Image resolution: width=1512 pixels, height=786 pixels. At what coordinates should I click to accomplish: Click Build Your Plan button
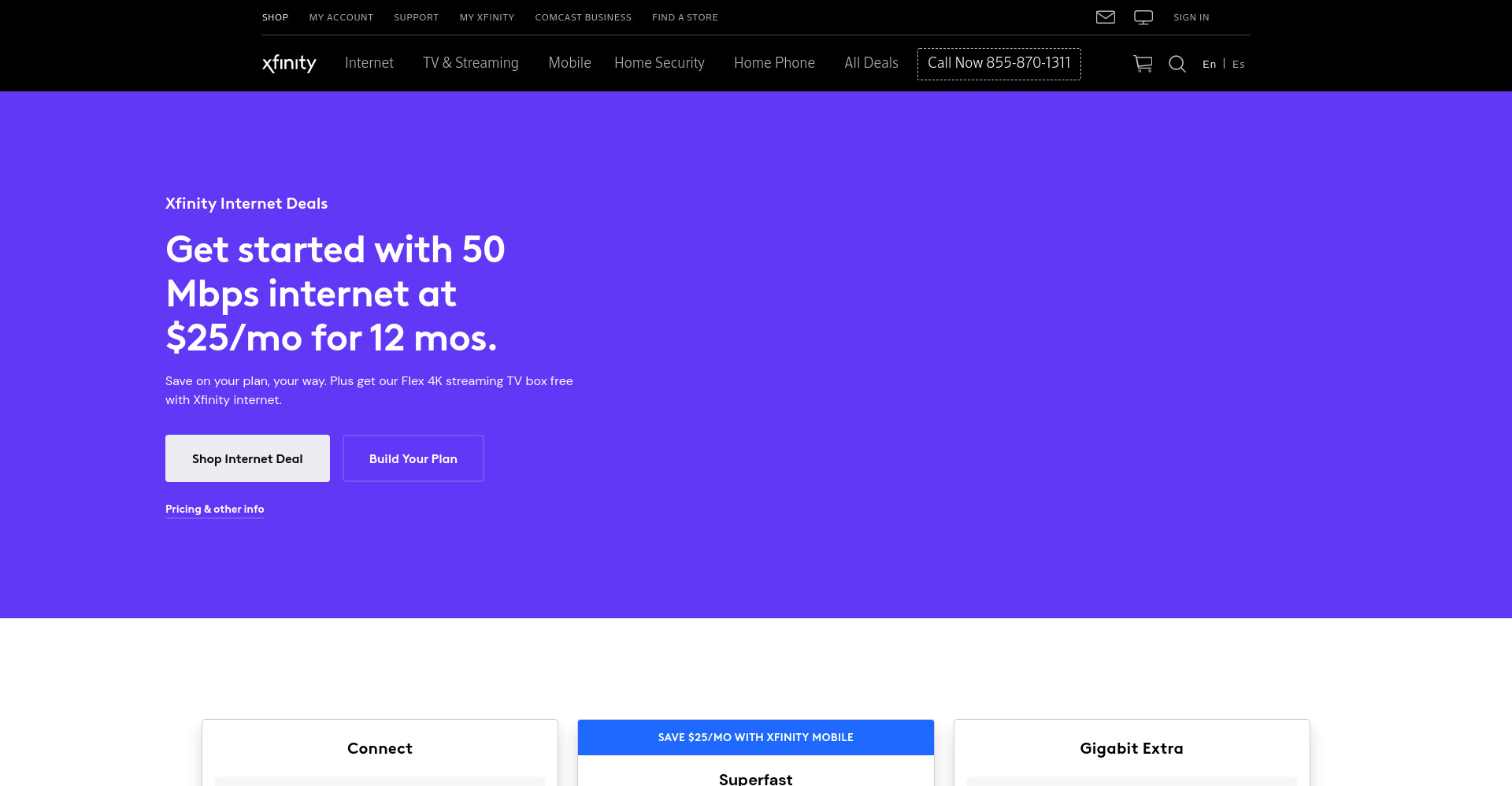point(413,458)
